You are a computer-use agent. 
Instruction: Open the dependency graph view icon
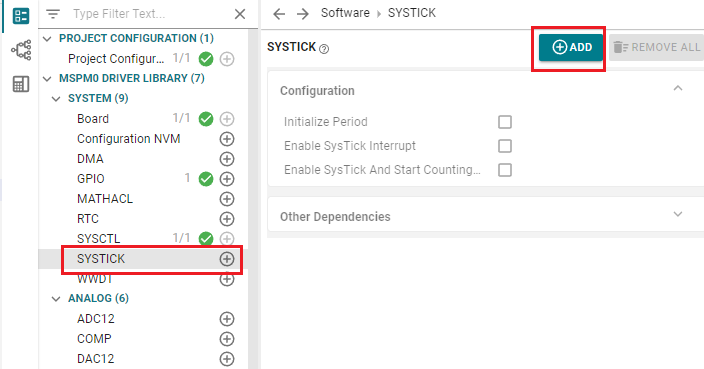21,49
